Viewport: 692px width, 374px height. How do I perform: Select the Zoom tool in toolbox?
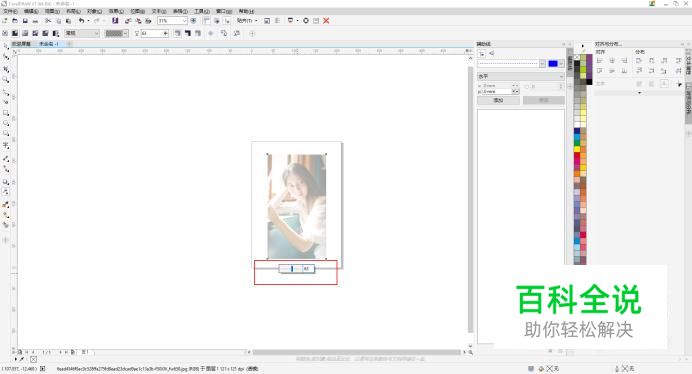(6, 79)
